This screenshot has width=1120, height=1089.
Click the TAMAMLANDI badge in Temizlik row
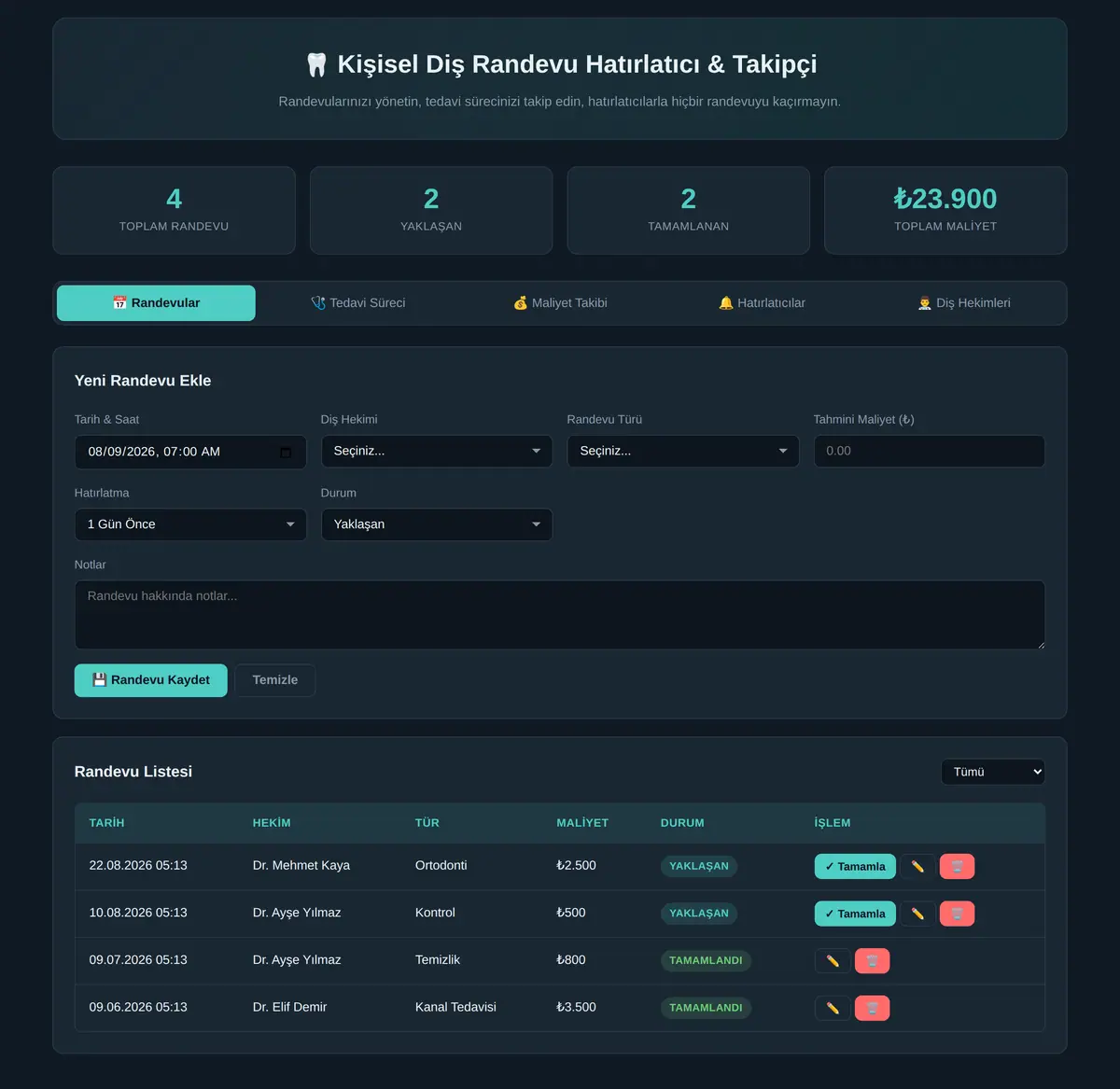[706, 961]
